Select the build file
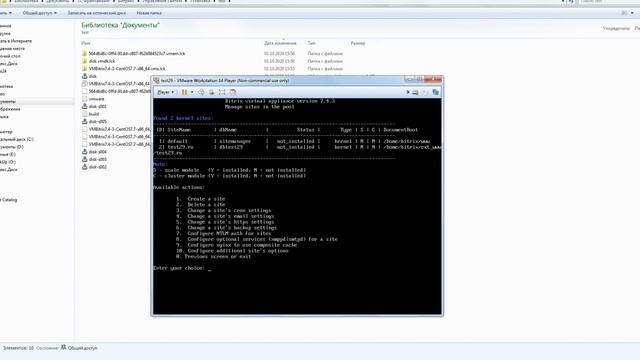640x360 pixels. [91, 114]
